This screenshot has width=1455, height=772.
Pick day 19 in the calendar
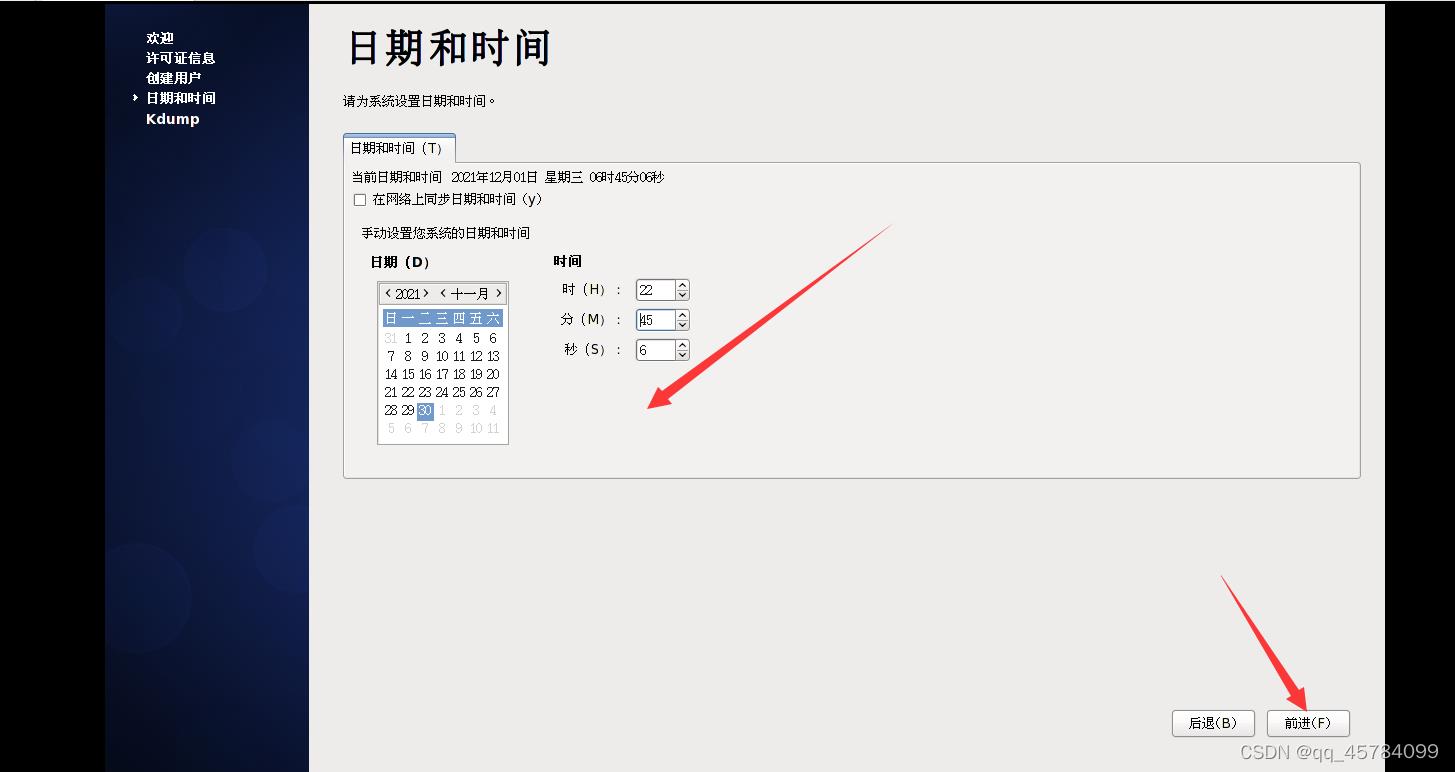pos(476,374)
